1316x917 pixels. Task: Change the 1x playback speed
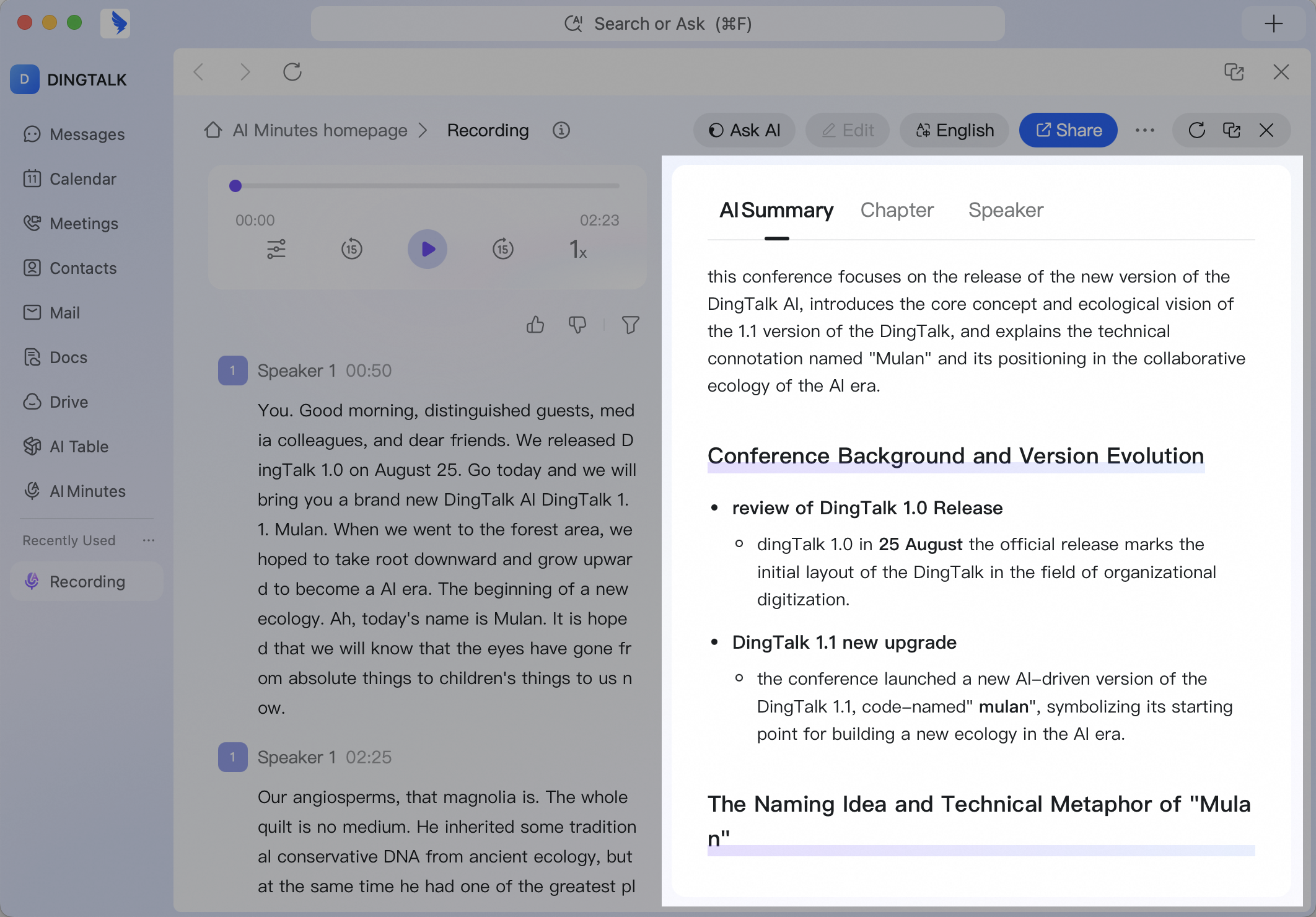pos(577,249)
